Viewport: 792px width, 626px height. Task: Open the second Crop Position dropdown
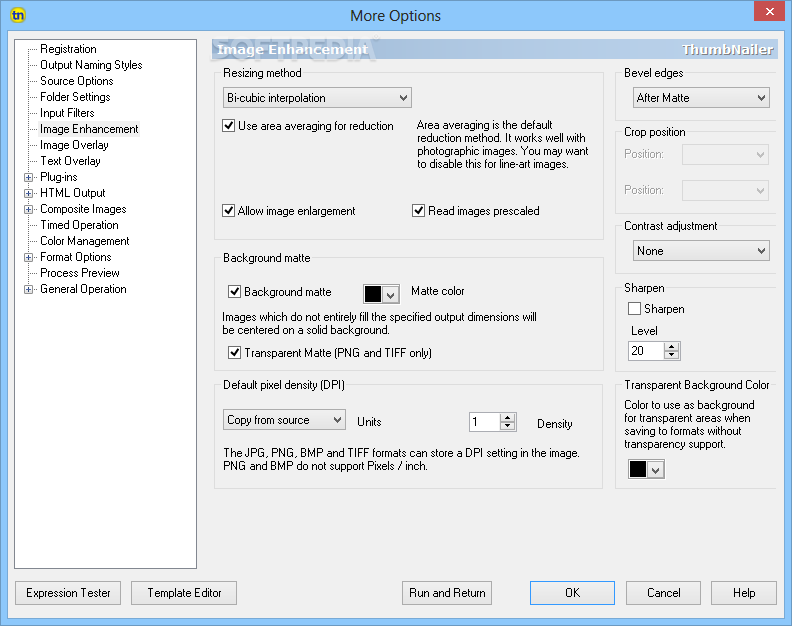[725, 190]
